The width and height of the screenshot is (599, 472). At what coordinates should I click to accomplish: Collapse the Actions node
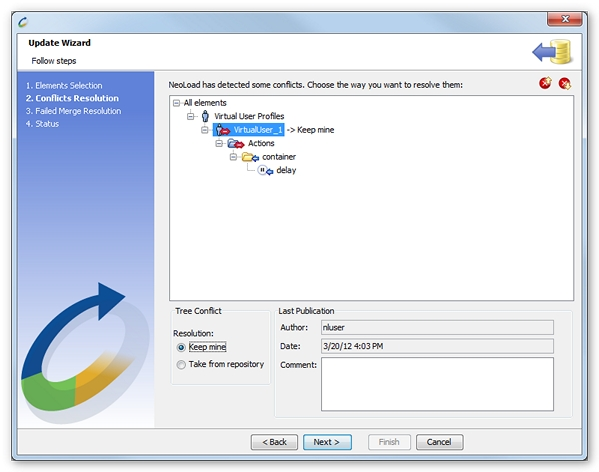tap(219, 144)
